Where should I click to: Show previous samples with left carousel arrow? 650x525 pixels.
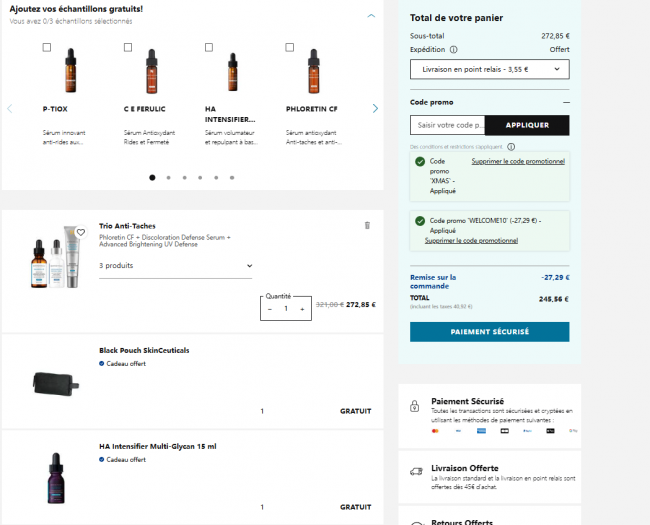click(x=10, y=108)
